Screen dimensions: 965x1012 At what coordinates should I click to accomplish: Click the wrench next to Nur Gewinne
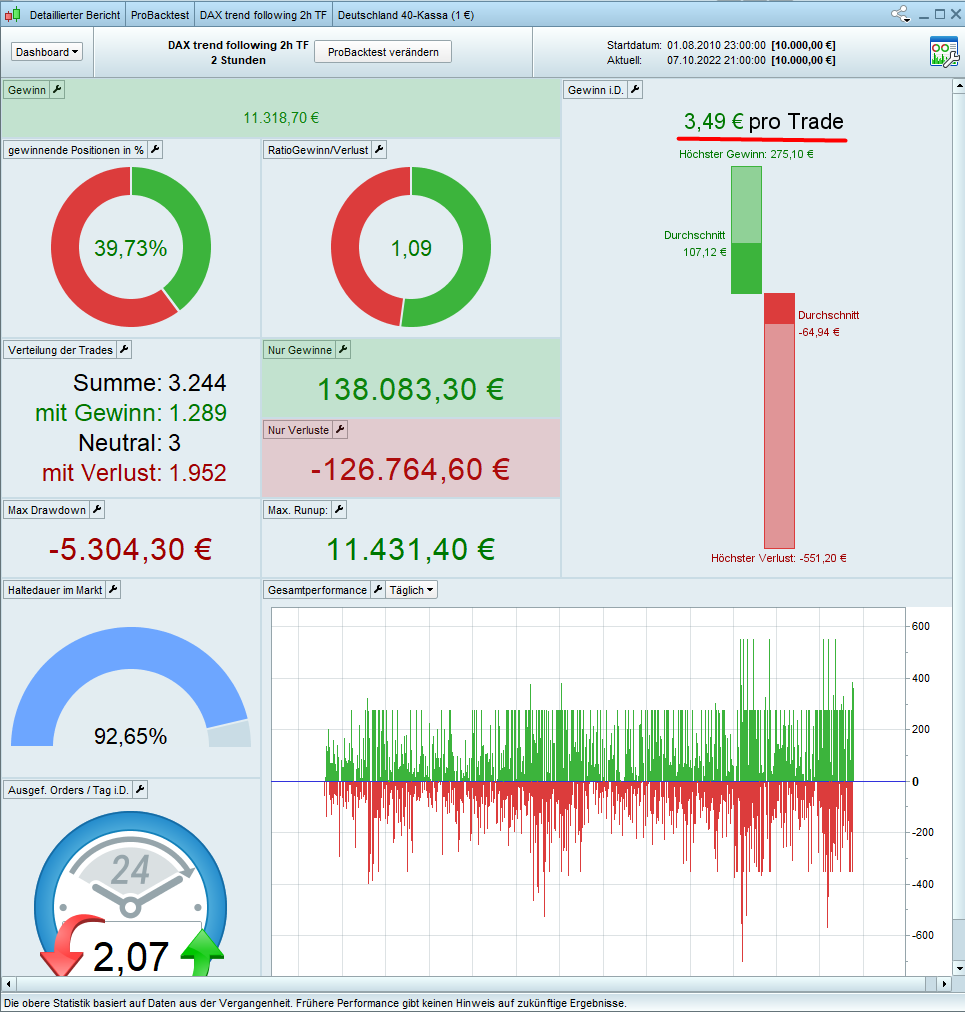pos(343,350)
